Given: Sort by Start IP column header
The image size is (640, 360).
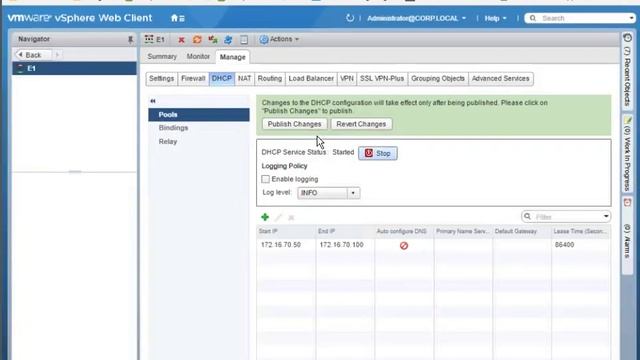Looking at the screenshot, I should click(x=286, y=231).
